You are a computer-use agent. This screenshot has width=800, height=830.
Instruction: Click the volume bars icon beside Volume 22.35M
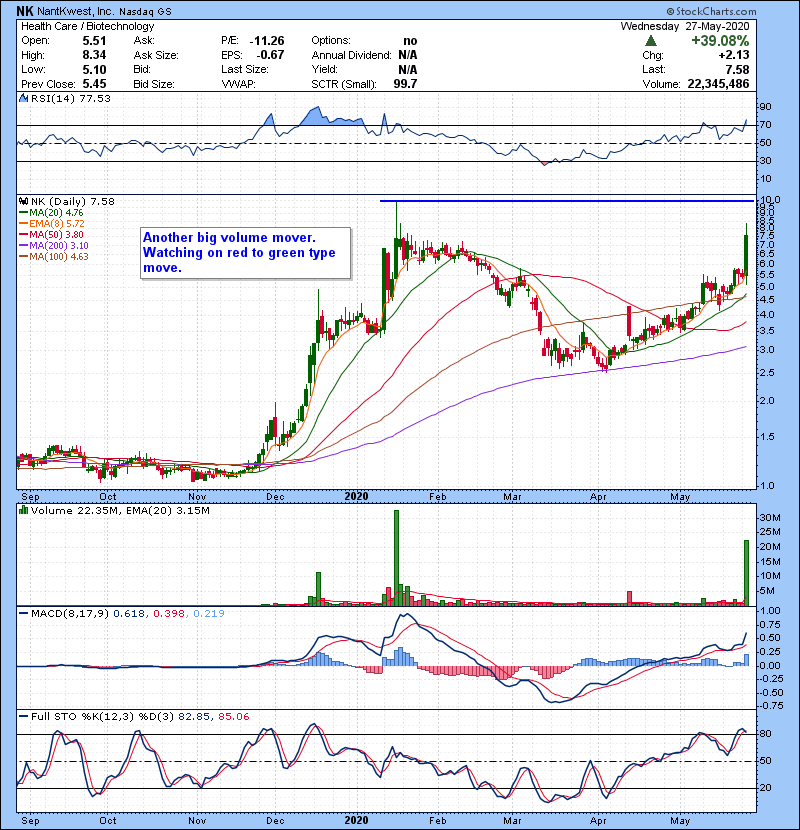tap(23, 510)
